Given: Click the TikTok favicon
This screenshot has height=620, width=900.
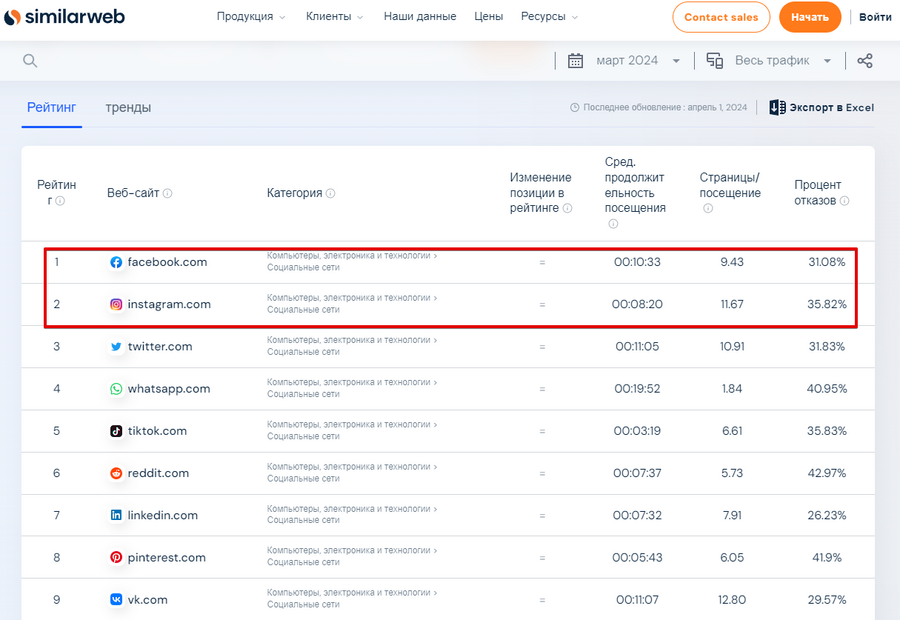Looking at the screenshot, I should (116, 431).
